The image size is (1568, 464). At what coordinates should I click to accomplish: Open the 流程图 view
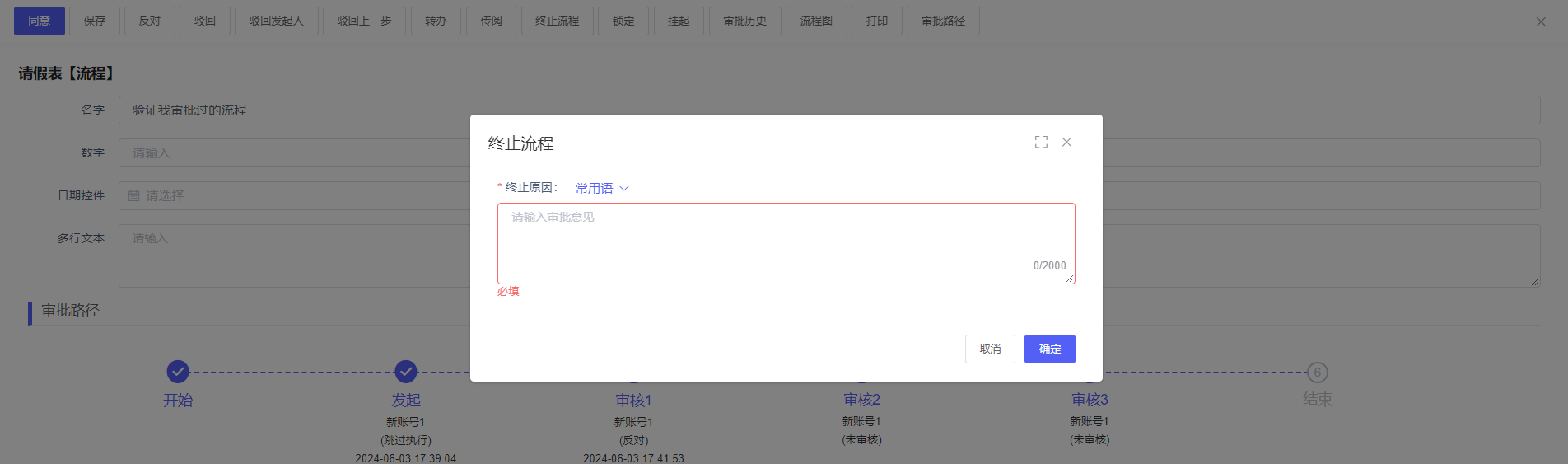[816, 21]
